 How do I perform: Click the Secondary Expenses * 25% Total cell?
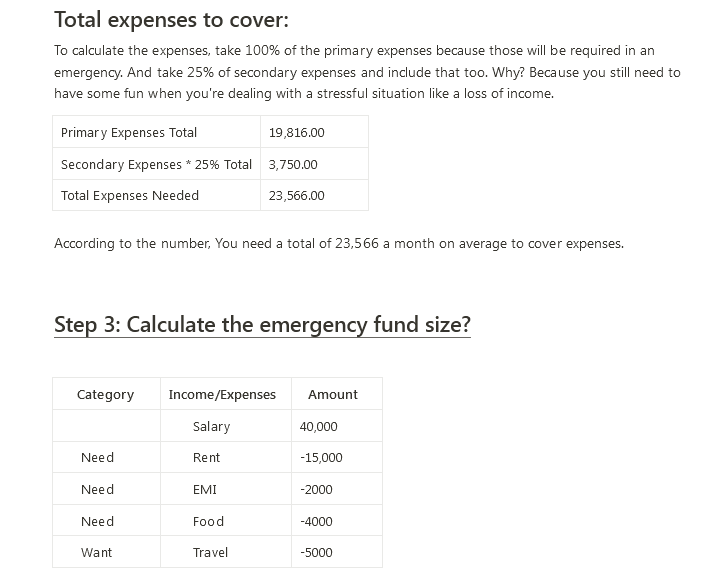pyautogui.click(x=156, y=164)
